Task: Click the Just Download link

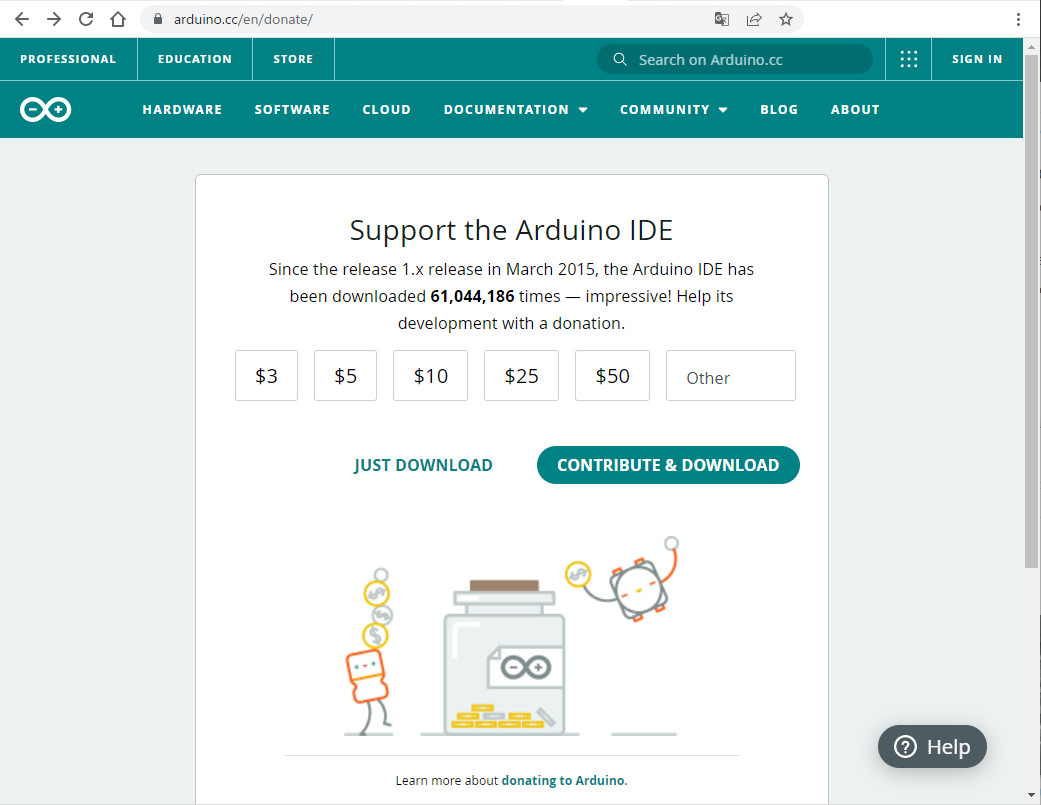Action: [x=423, y=465]
